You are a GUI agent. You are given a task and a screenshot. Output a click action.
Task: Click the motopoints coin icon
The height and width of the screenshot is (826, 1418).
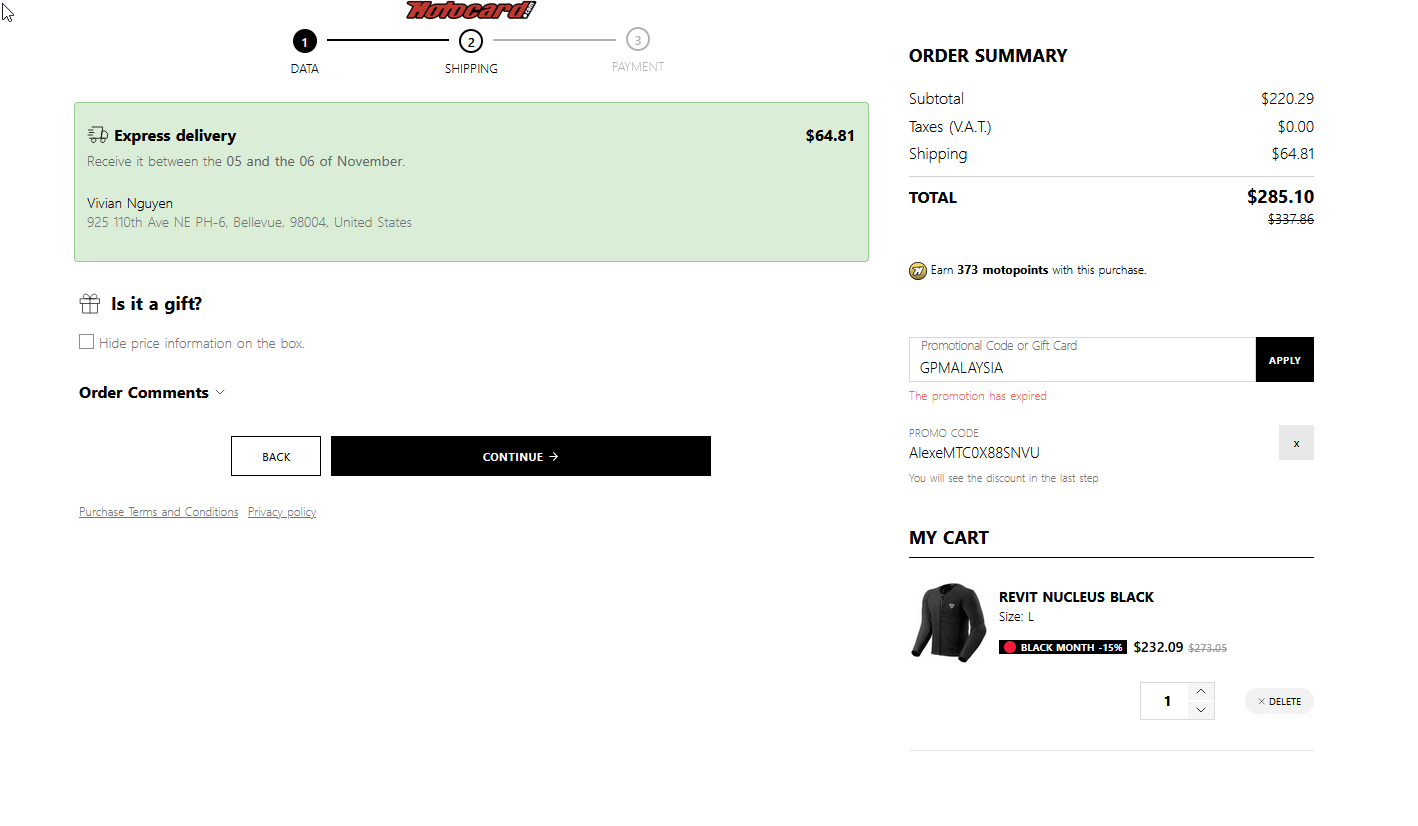point(918,270)
